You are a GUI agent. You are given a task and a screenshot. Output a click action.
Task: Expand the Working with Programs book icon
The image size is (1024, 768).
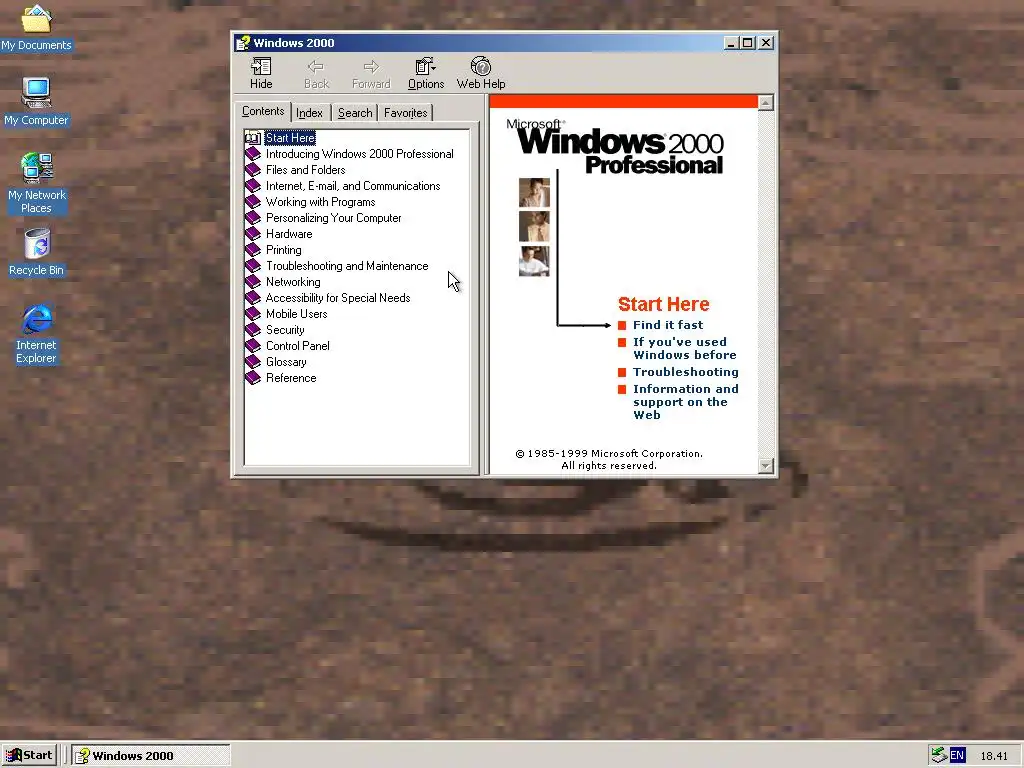[253, 202]
